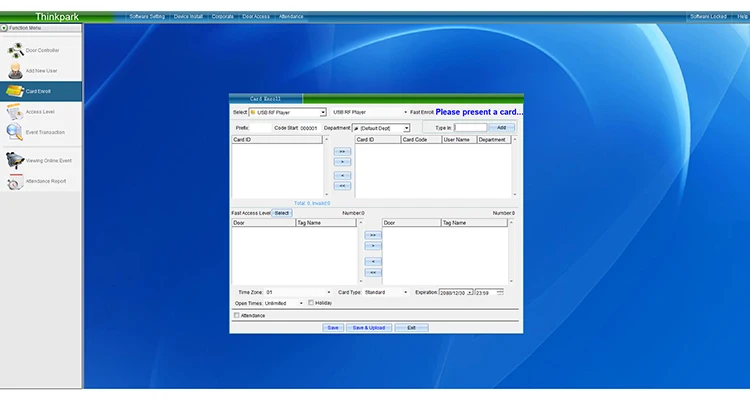
Task: Tick the Attendance checkbox
Action: point(236,315)
